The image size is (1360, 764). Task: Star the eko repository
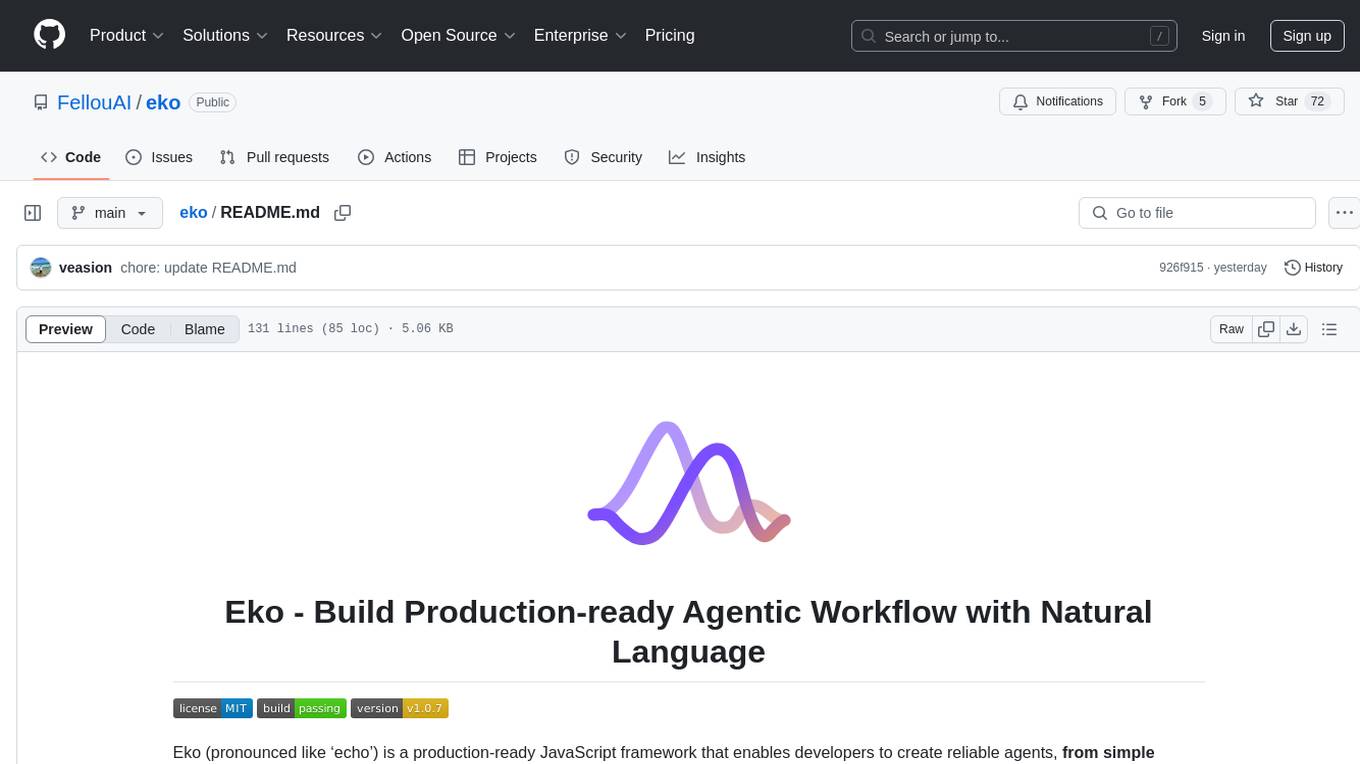click(x=1290, y=101)
